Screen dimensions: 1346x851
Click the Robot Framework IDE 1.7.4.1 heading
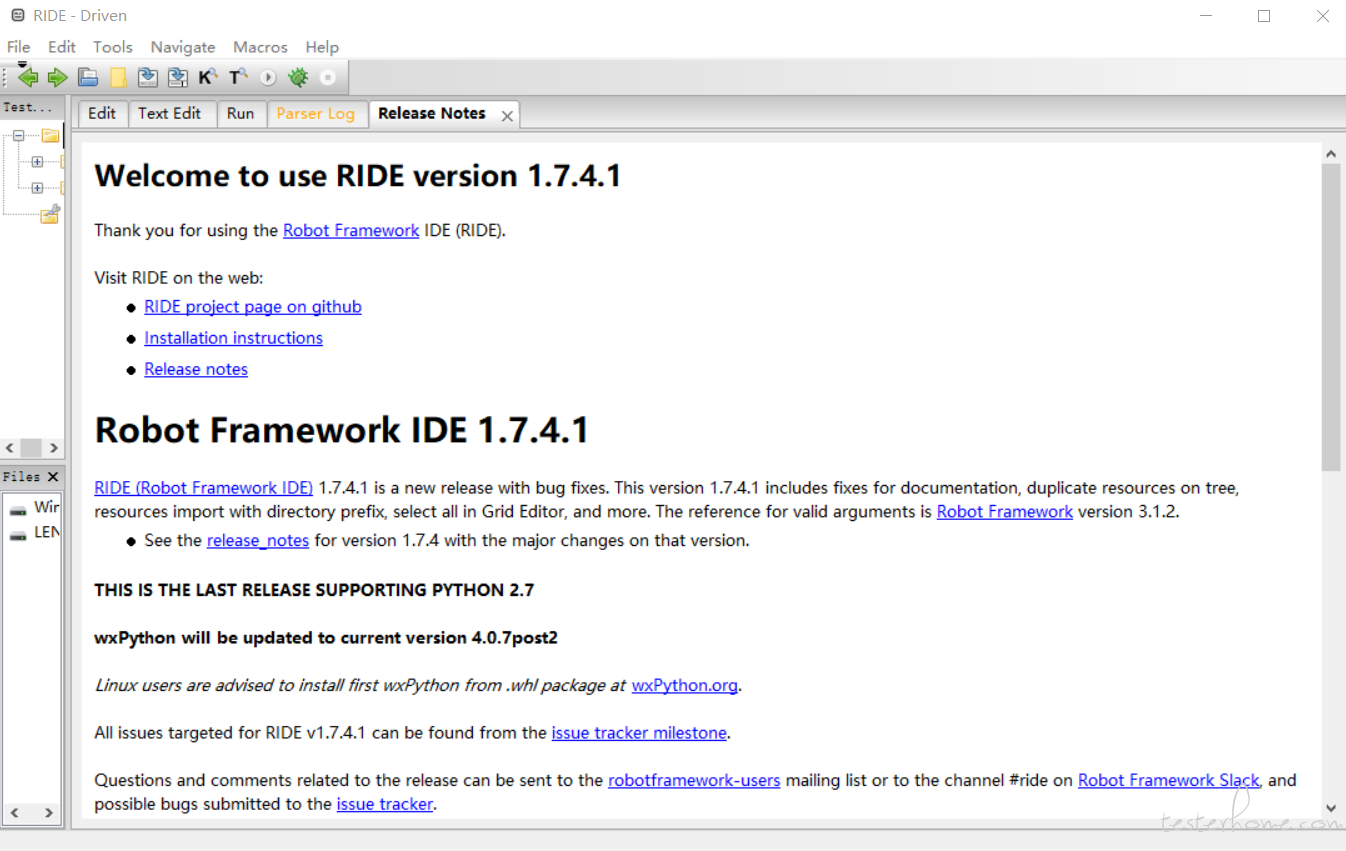coord(341,430)
